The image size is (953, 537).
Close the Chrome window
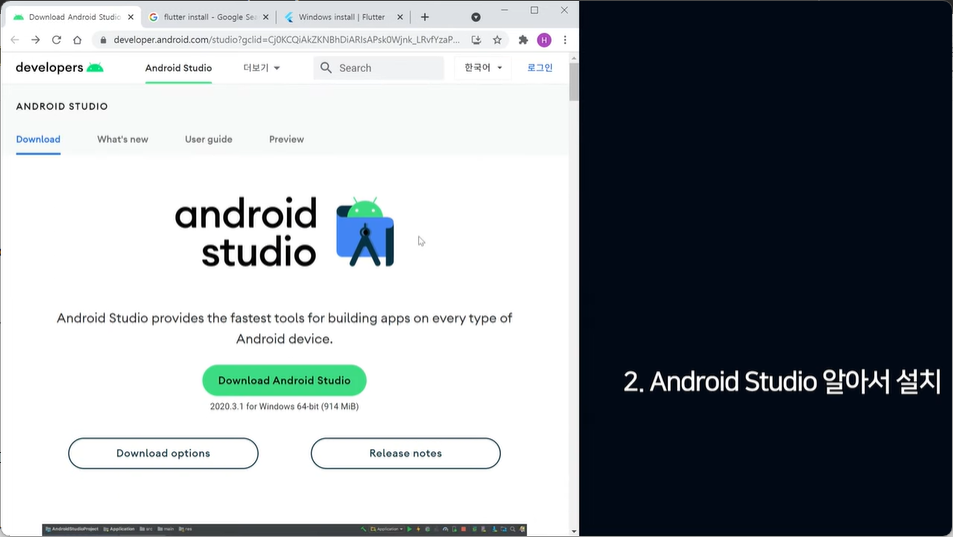coord(564,10)
